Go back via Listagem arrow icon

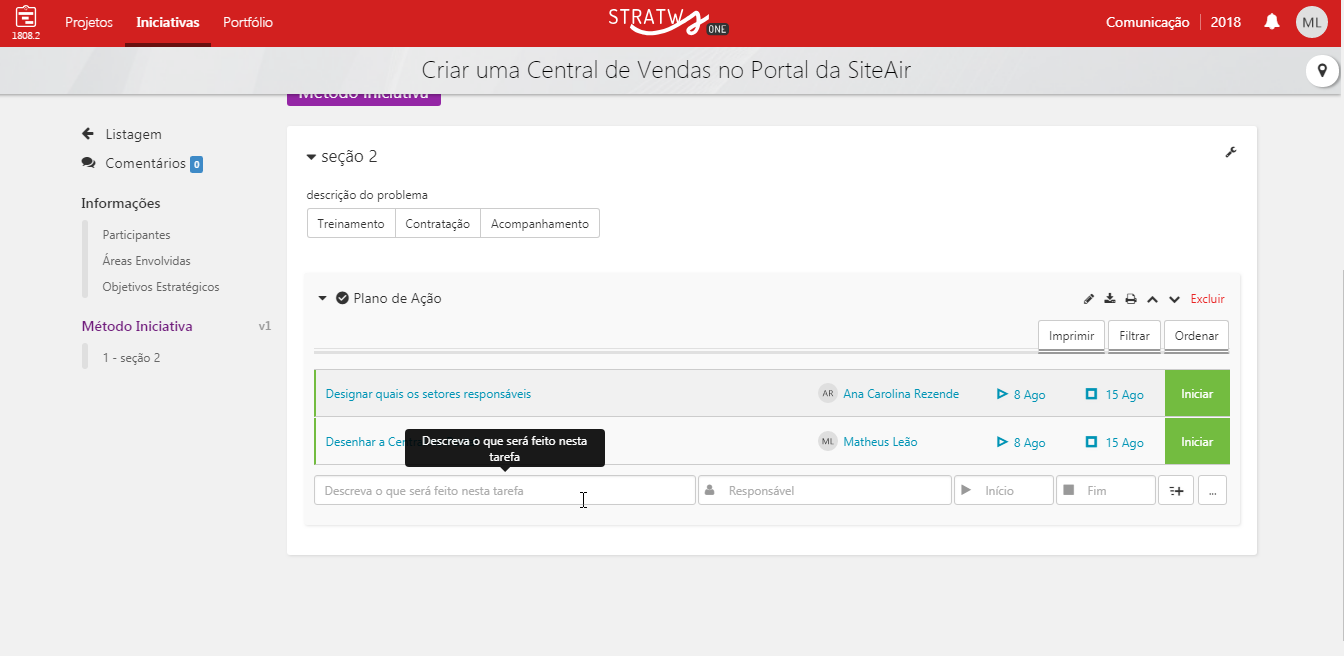point(88,134)
